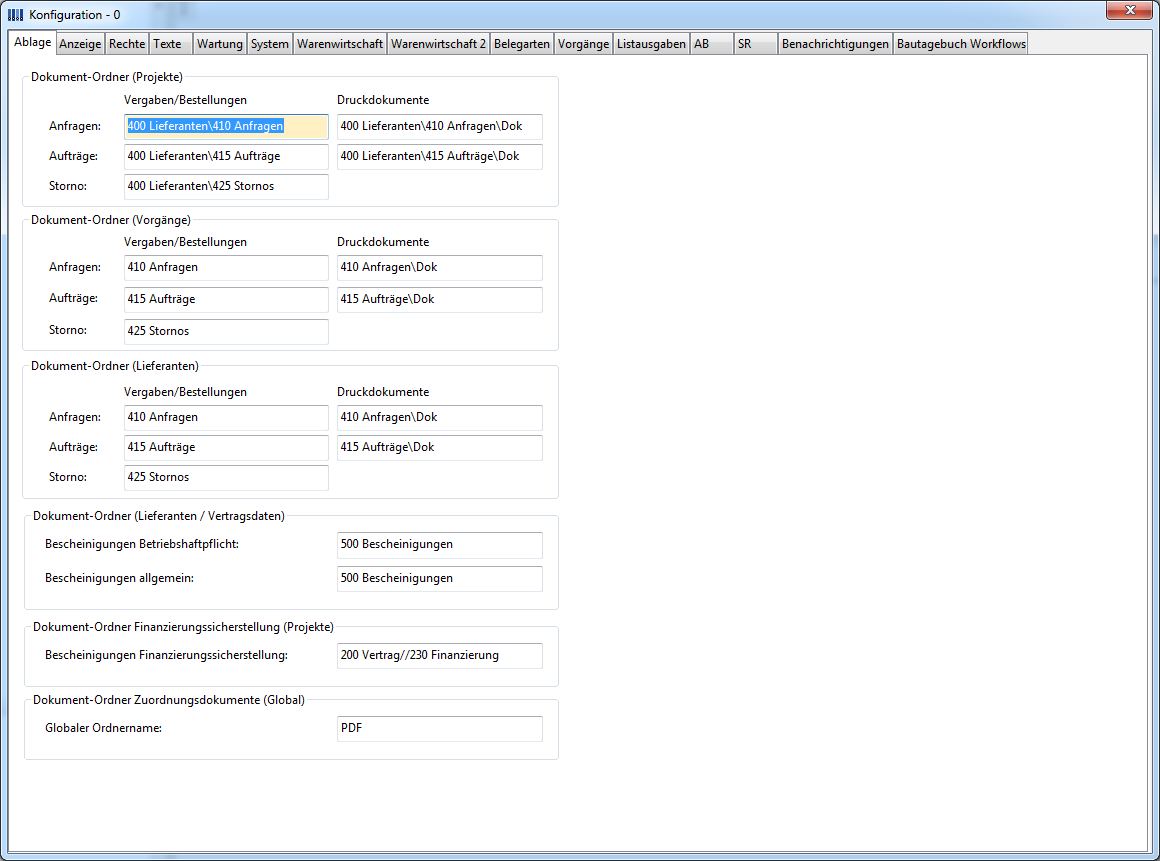Click Projekte Anfragen Druckdokumente field '400 Lieferanten\410 Anfragen\Dok'
The image size is (1160, 861).
click(439, 126)
